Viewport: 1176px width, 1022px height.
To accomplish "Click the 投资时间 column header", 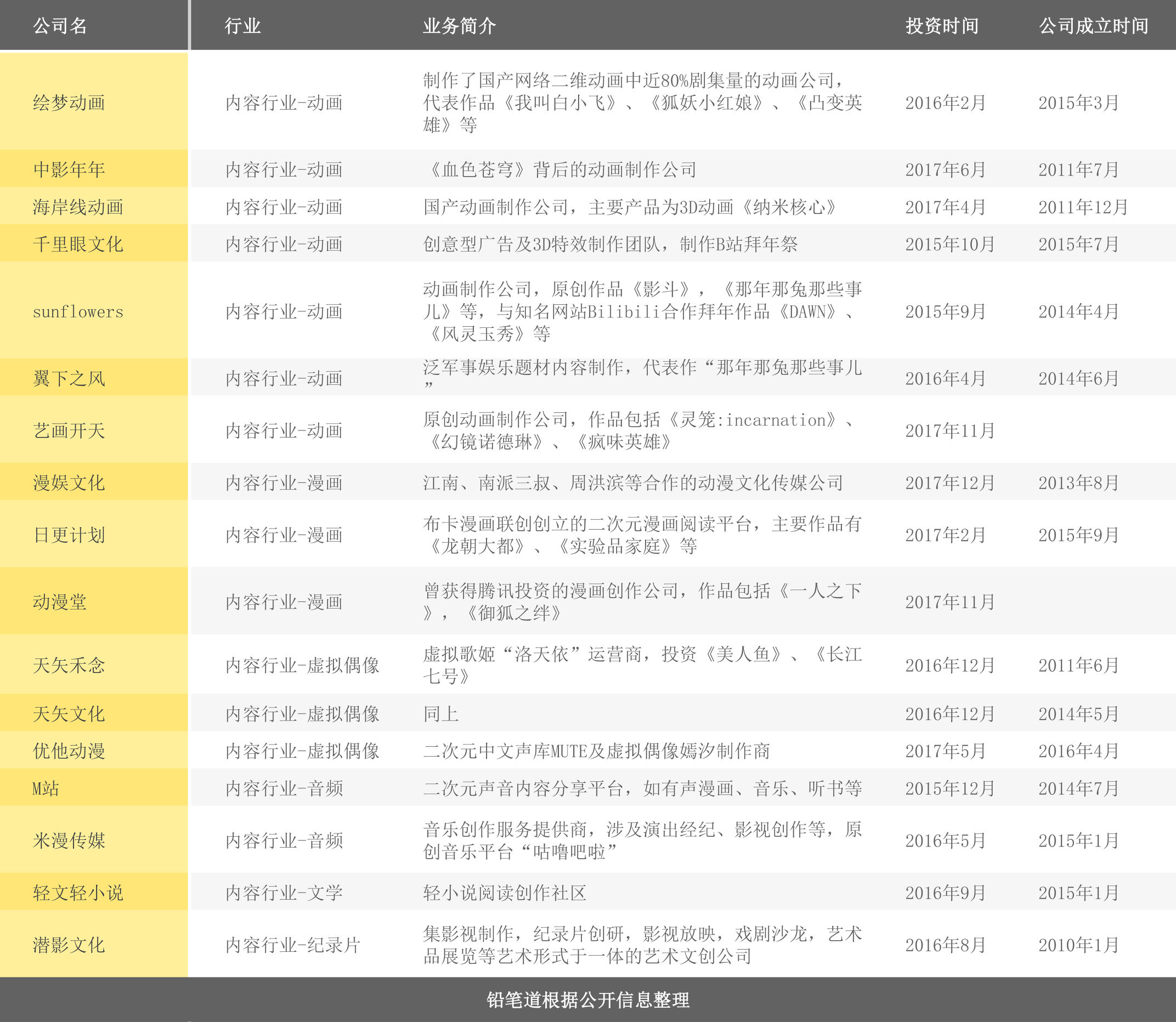I will [942, 26].
